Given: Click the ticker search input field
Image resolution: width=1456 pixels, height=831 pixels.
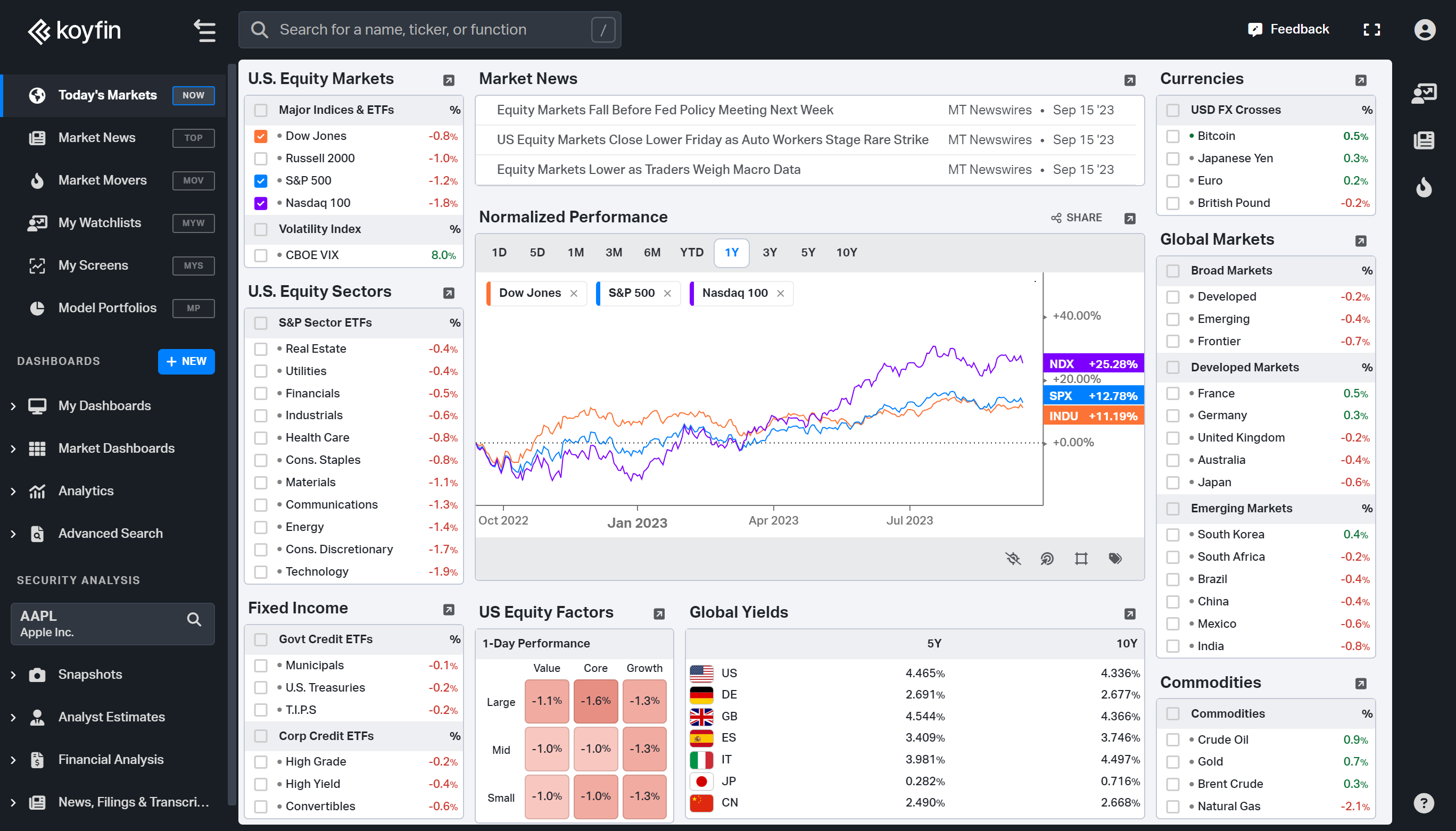Looking at the screenshot, I should click(x=428, y=30).
